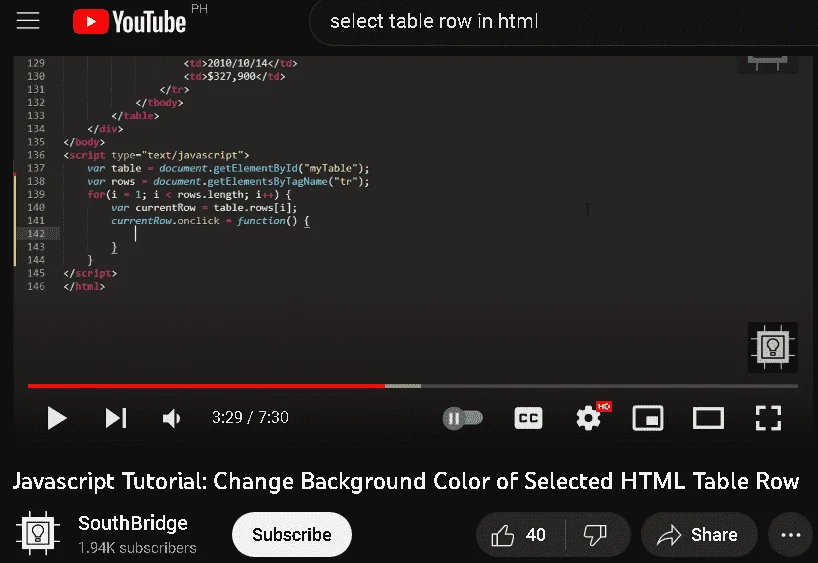
Task: Like the video with 40 likes
Action: click(x=520, y=535)
